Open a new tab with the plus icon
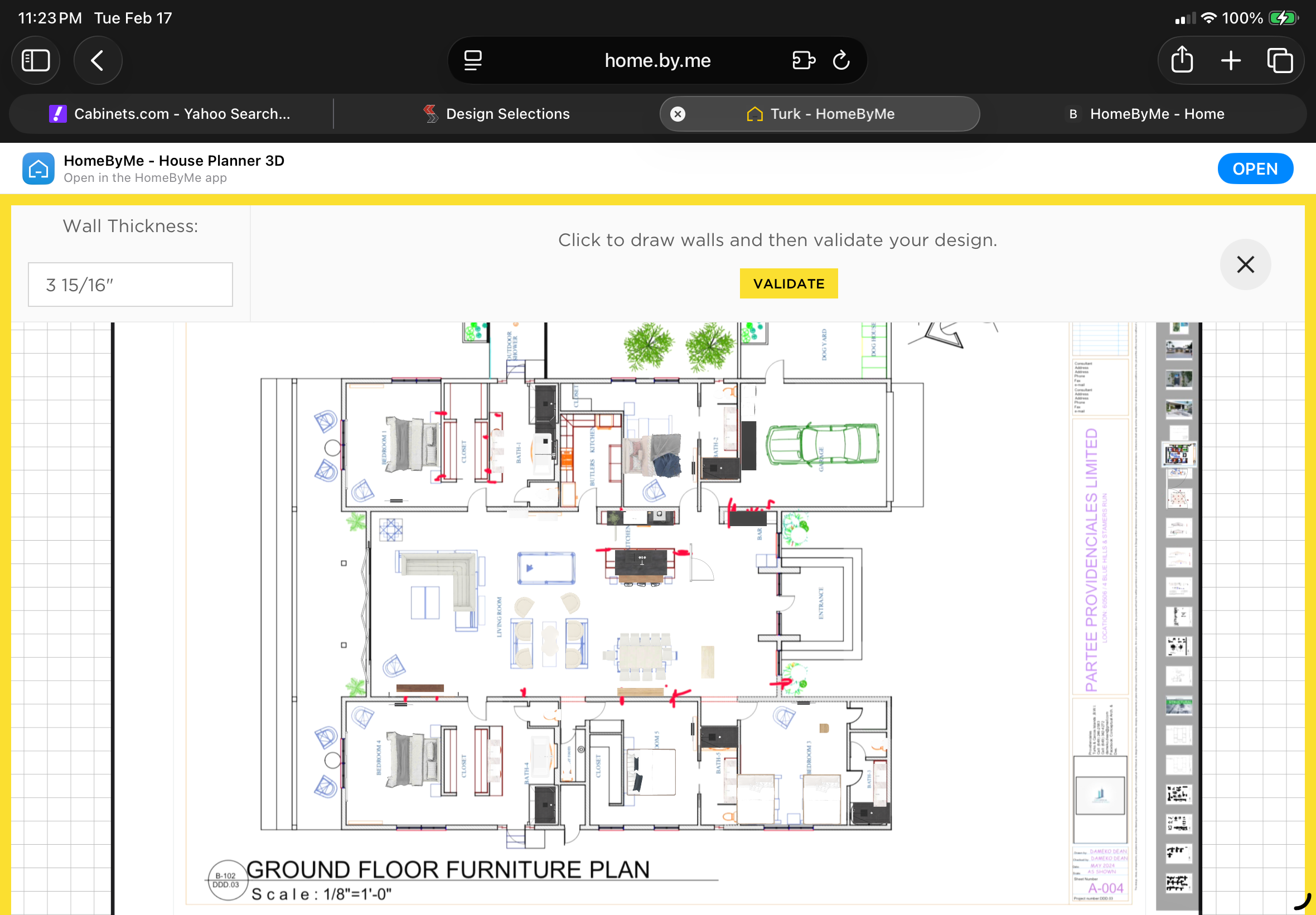 (x=1231, y=60)
